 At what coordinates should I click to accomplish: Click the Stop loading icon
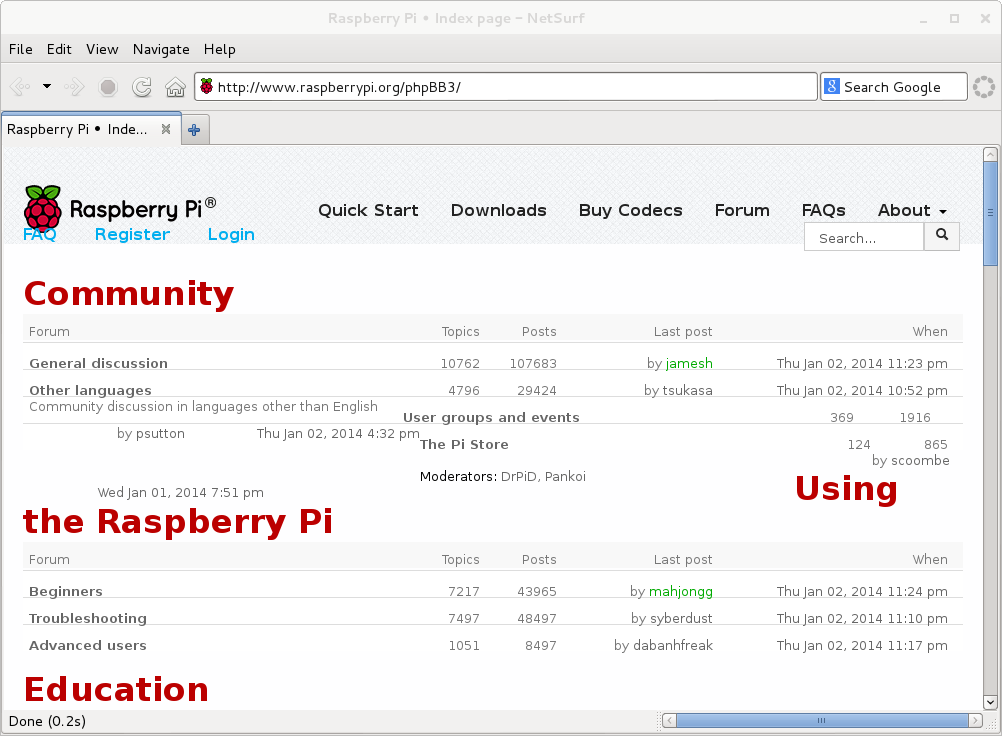[108, 86]
